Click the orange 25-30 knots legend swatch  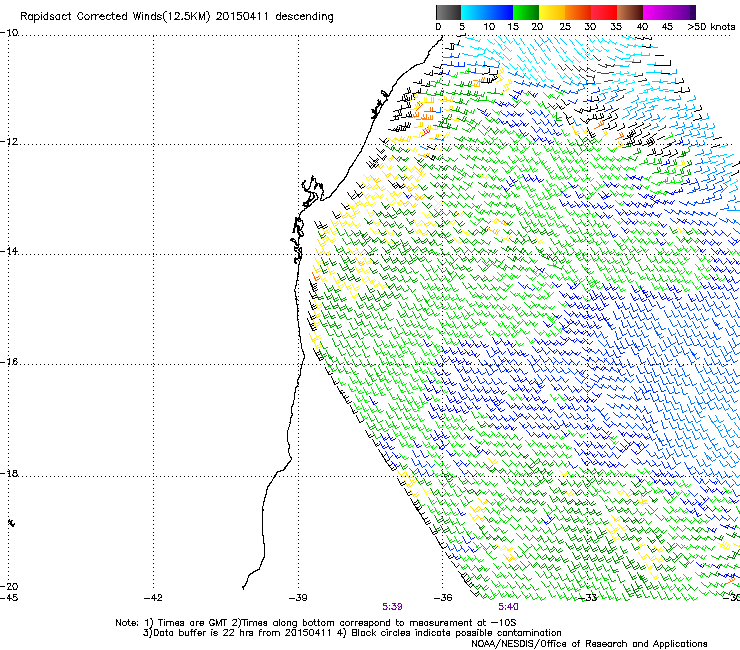pyautogui.click(x=578, y=12)
